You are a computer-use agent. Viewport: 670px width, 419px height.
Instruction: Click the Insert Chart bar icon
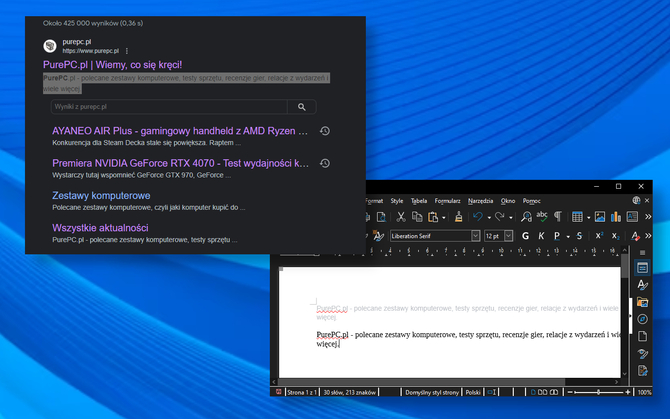pos(616,217)
